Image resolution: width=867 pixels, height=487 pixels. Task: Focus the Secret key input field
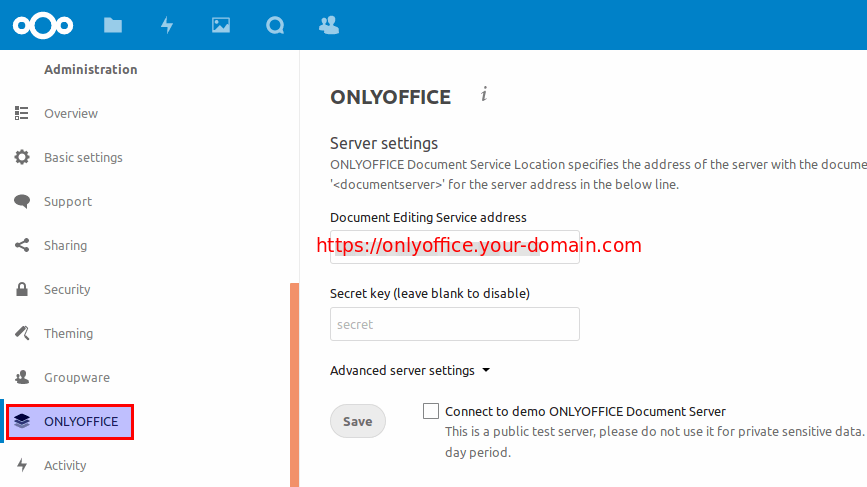(454, 325)
